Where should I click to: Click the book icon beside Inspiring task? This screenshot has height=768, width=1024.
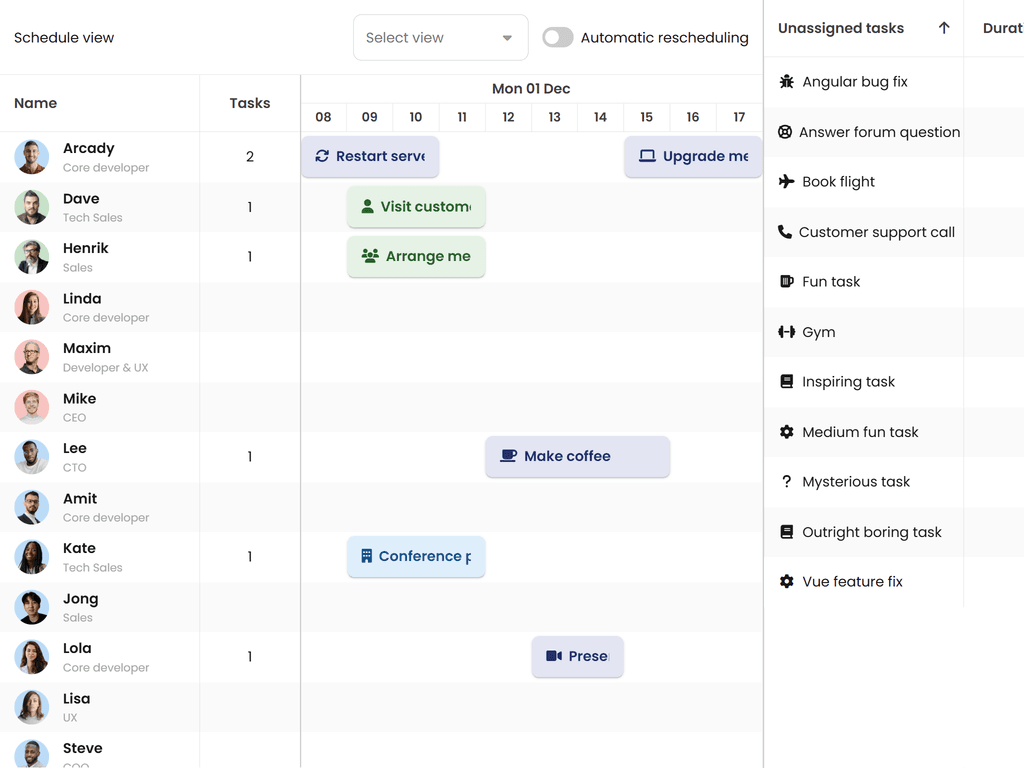point(786,382)
